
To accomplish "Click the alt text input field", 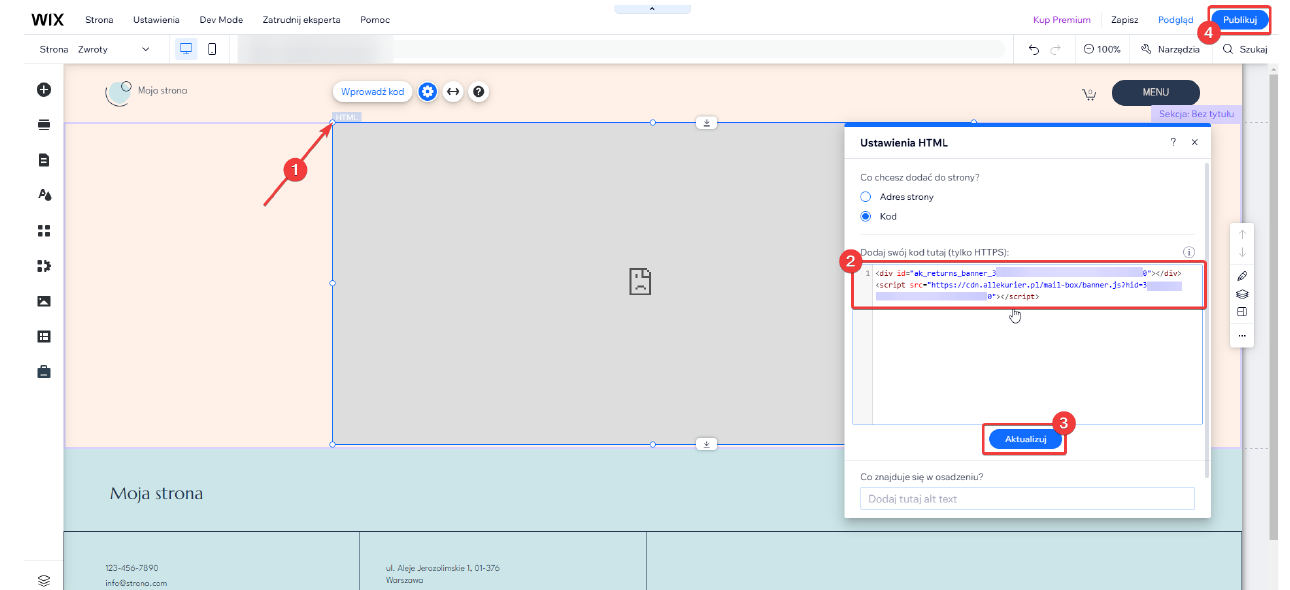I will (x=1027, y=499).
